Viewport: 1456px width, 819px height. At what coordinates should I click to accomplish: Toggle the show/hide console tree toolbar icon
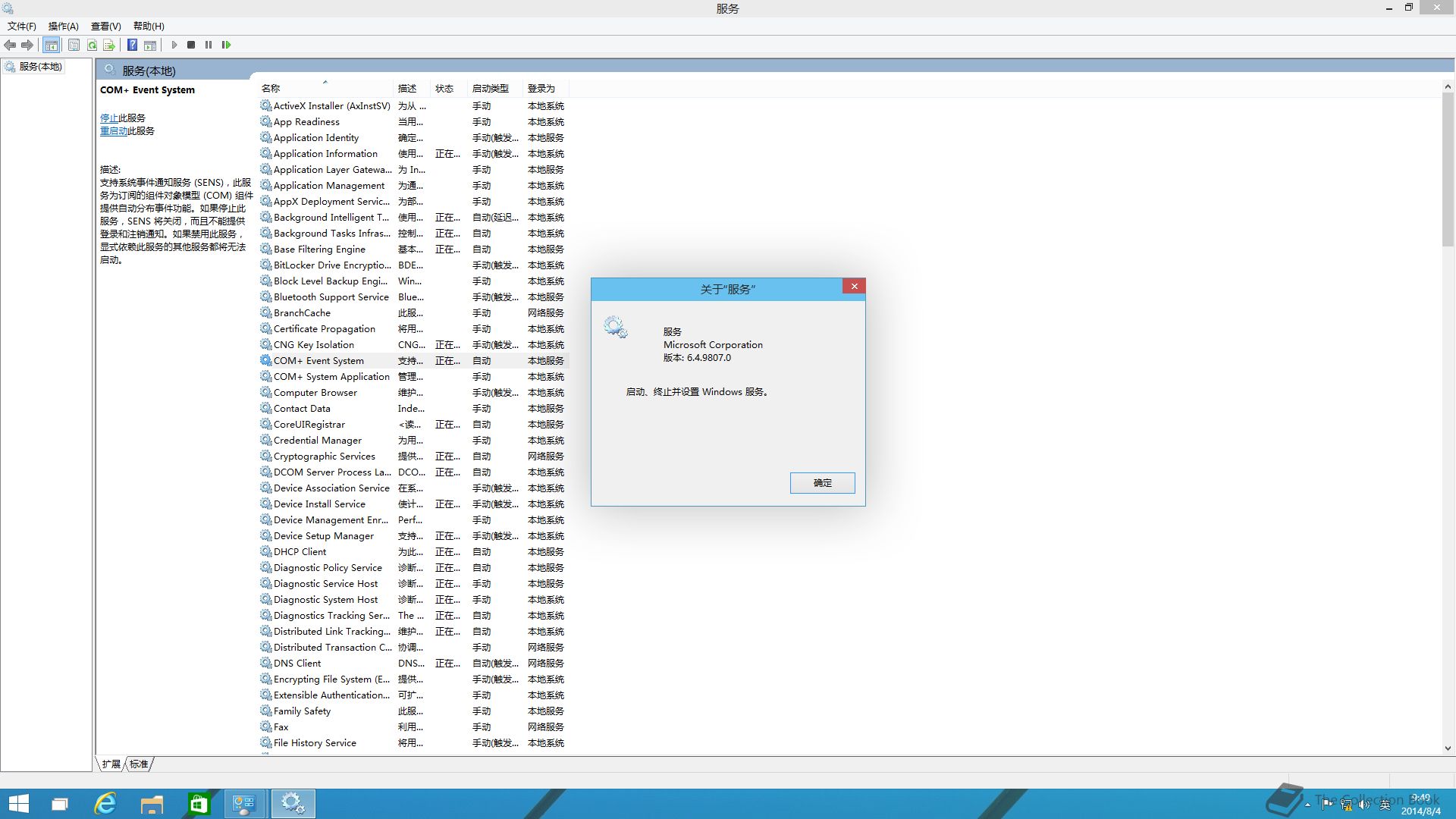pyautogui.click(x=52, y=45)
